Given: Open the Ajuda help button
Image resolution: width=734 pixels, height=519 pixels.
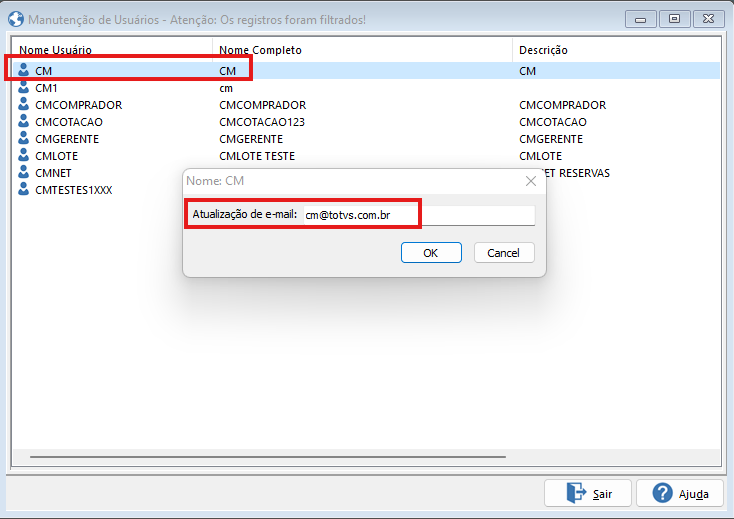Looking at the screenshot, I should coord(680,493).
